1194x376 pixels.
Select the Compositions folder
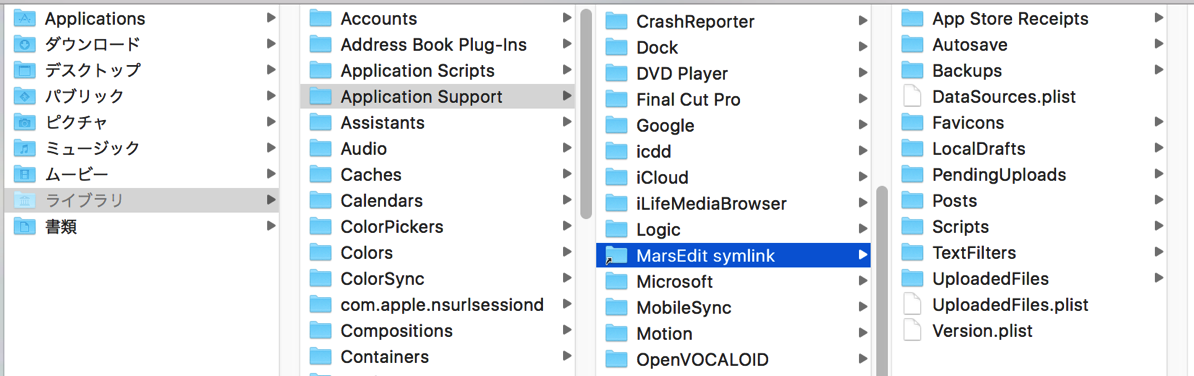click(438, 330)
